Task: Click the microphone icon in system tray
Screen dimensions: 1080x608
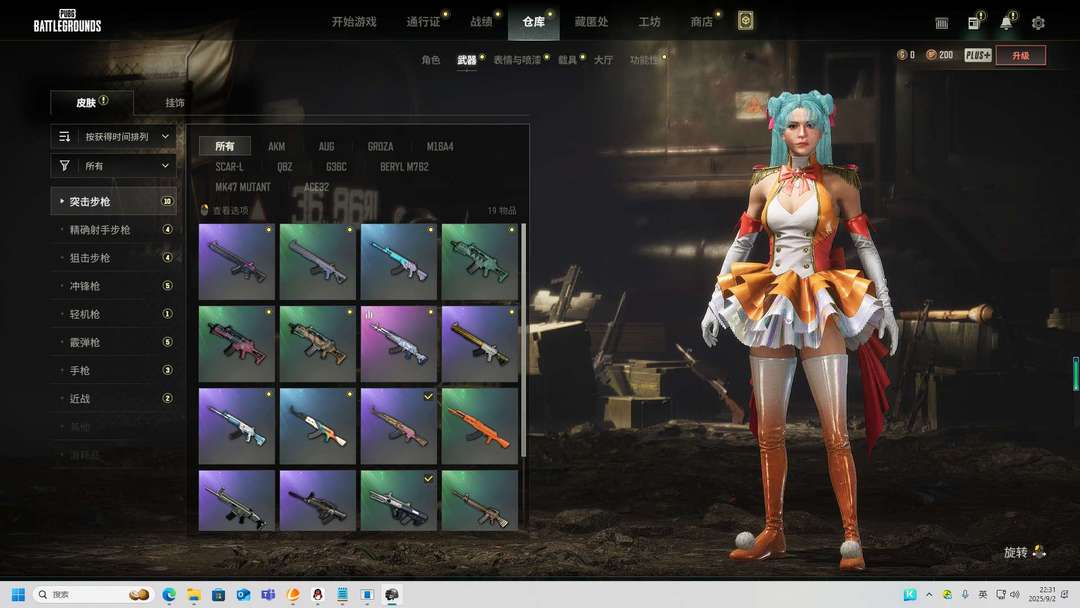Action: point(965,594)
